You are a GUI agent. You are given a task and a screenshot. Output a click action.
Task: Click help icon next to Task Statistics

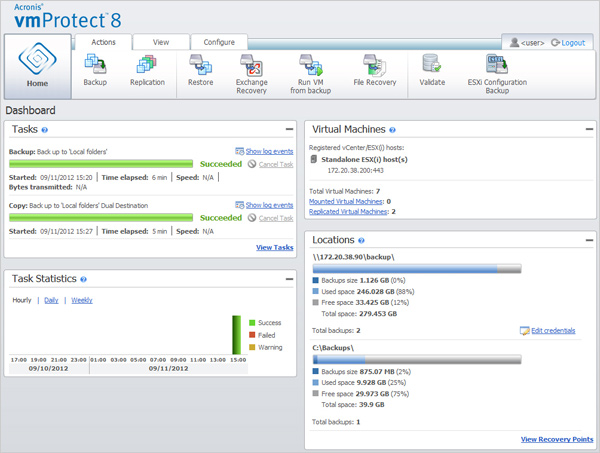pyautogui.click(x=83, y=279)
